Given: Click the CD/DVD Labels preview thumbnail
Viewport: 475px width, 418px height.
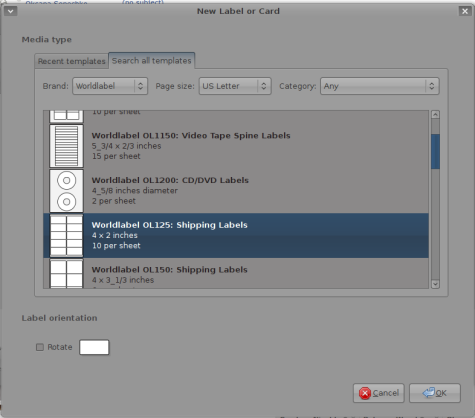Looking at the screenshot, I should click(66, 191).
